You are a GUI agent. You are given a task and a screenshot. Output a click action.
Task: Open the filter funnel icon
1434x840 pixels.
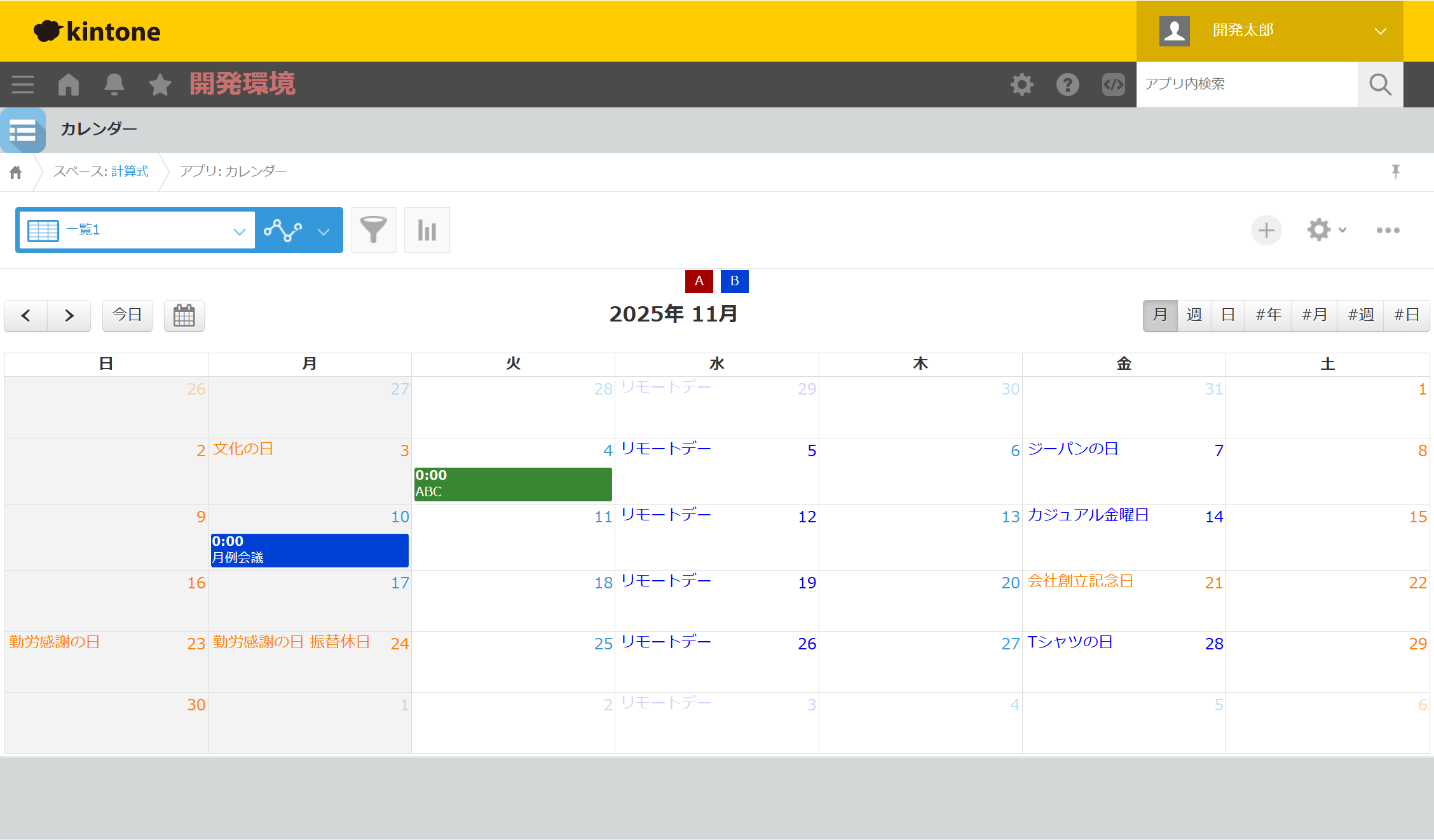pyautogui.click(x=373, y=230)
